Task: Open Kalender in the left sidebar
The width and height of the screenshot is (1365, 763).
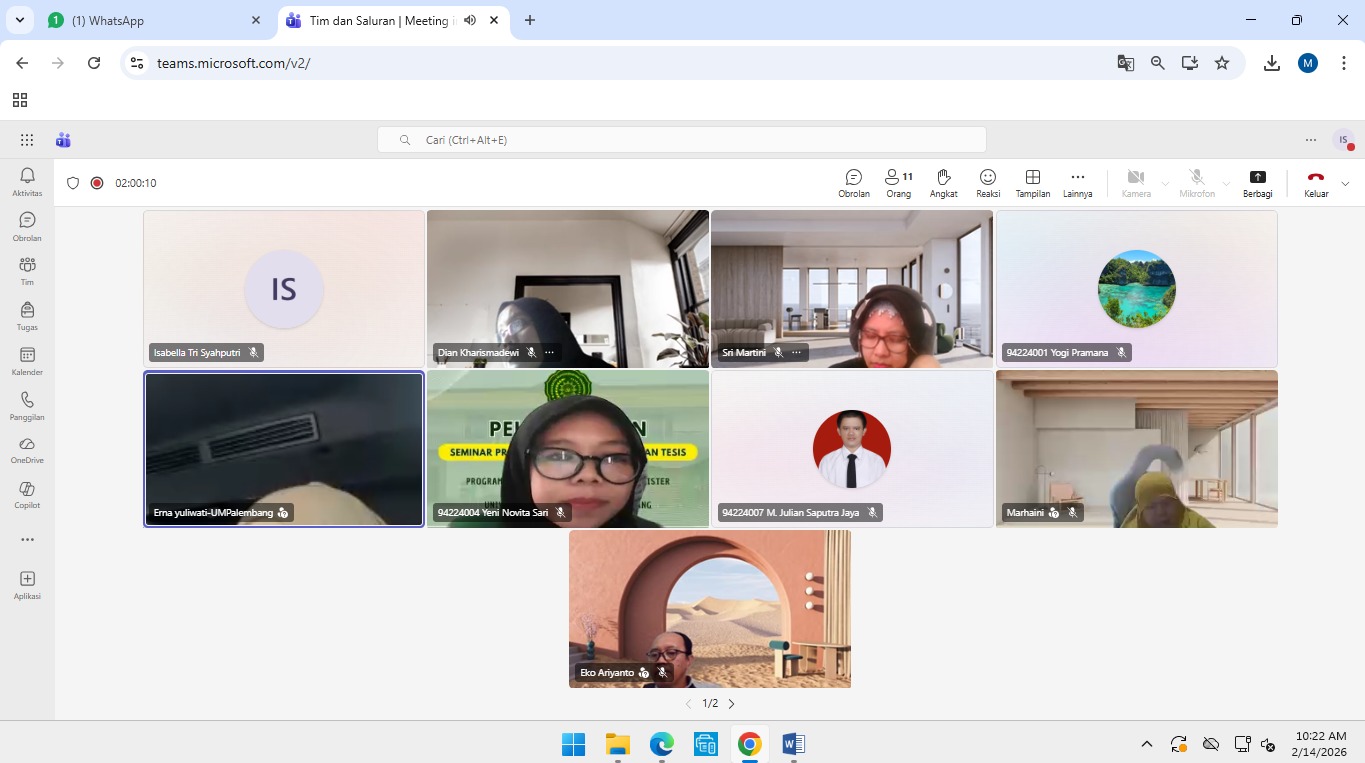Action: (27, 361)
